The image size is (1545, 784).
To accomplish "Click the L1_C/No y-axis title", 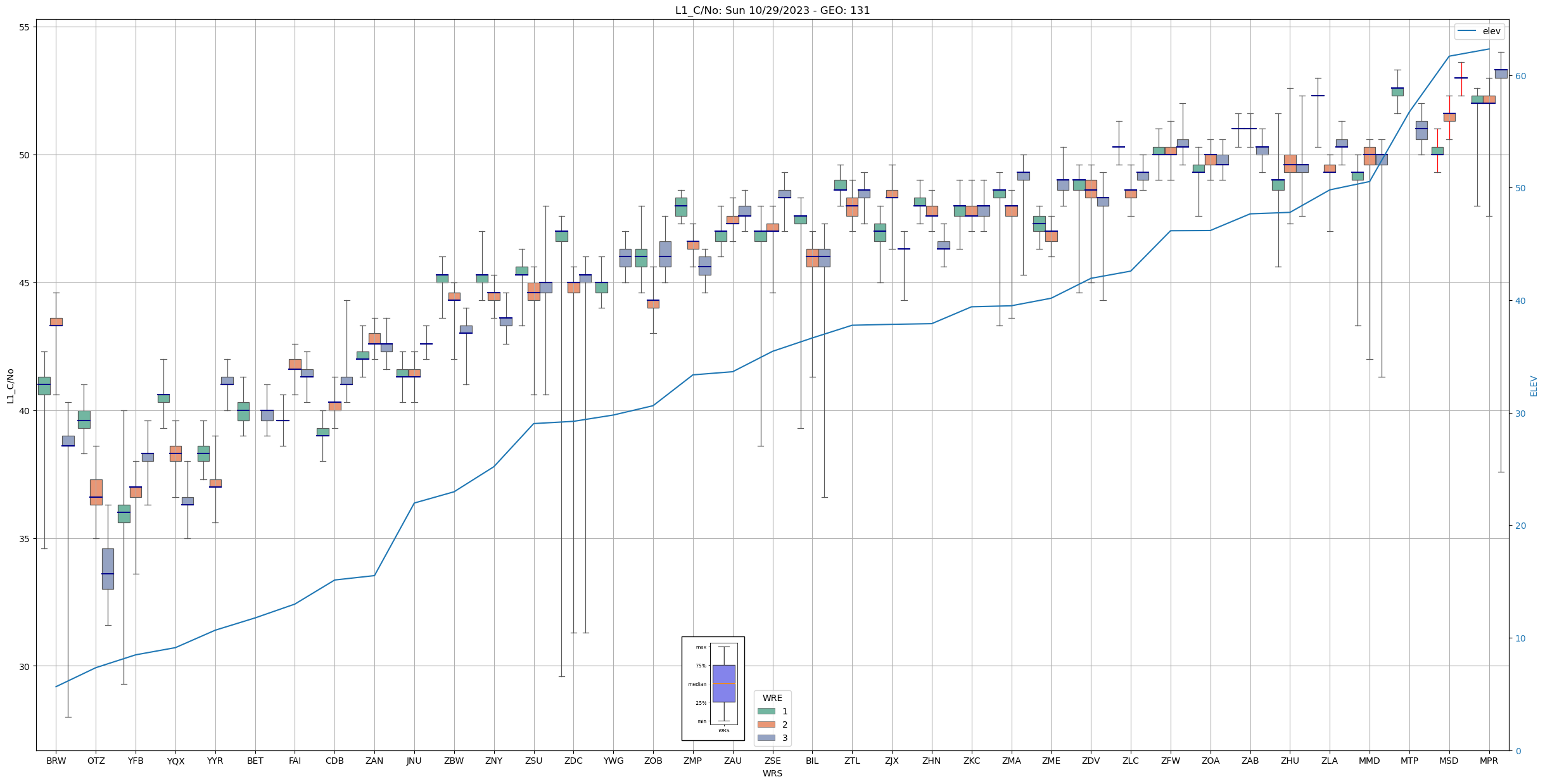I will (x=10, y=386).
